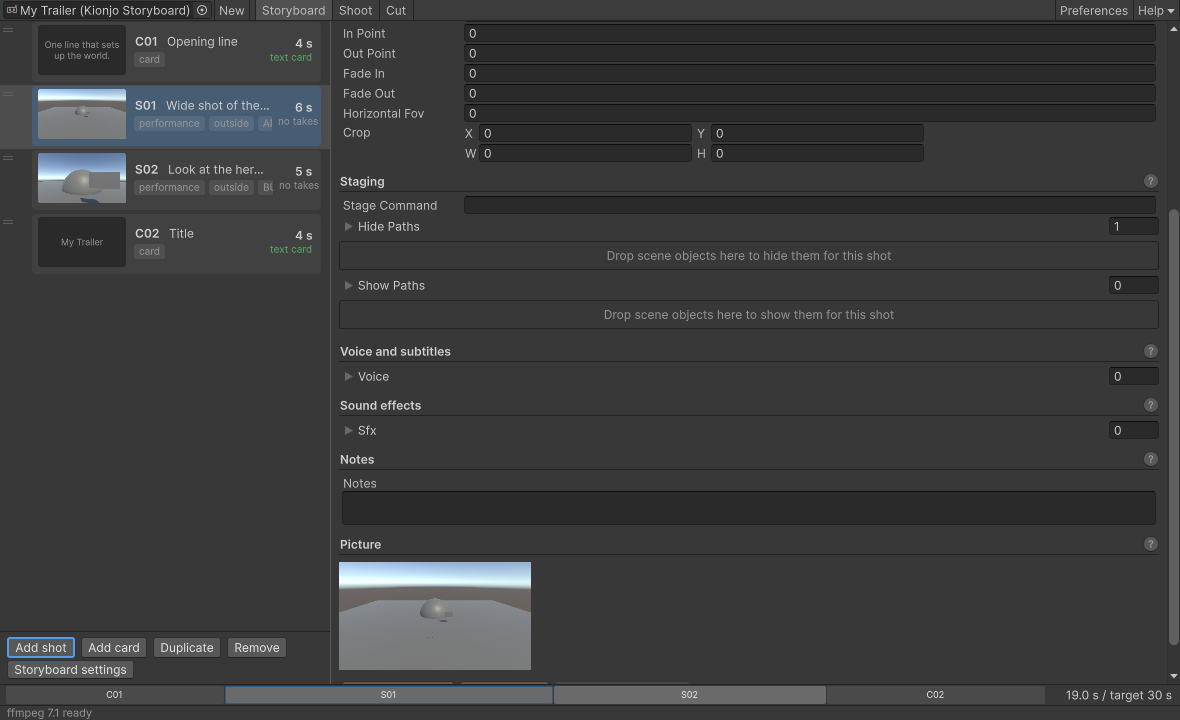Screen dimensions: 1180x720
Task: Switch to the Shoot tab
Action: pos(355,11)
